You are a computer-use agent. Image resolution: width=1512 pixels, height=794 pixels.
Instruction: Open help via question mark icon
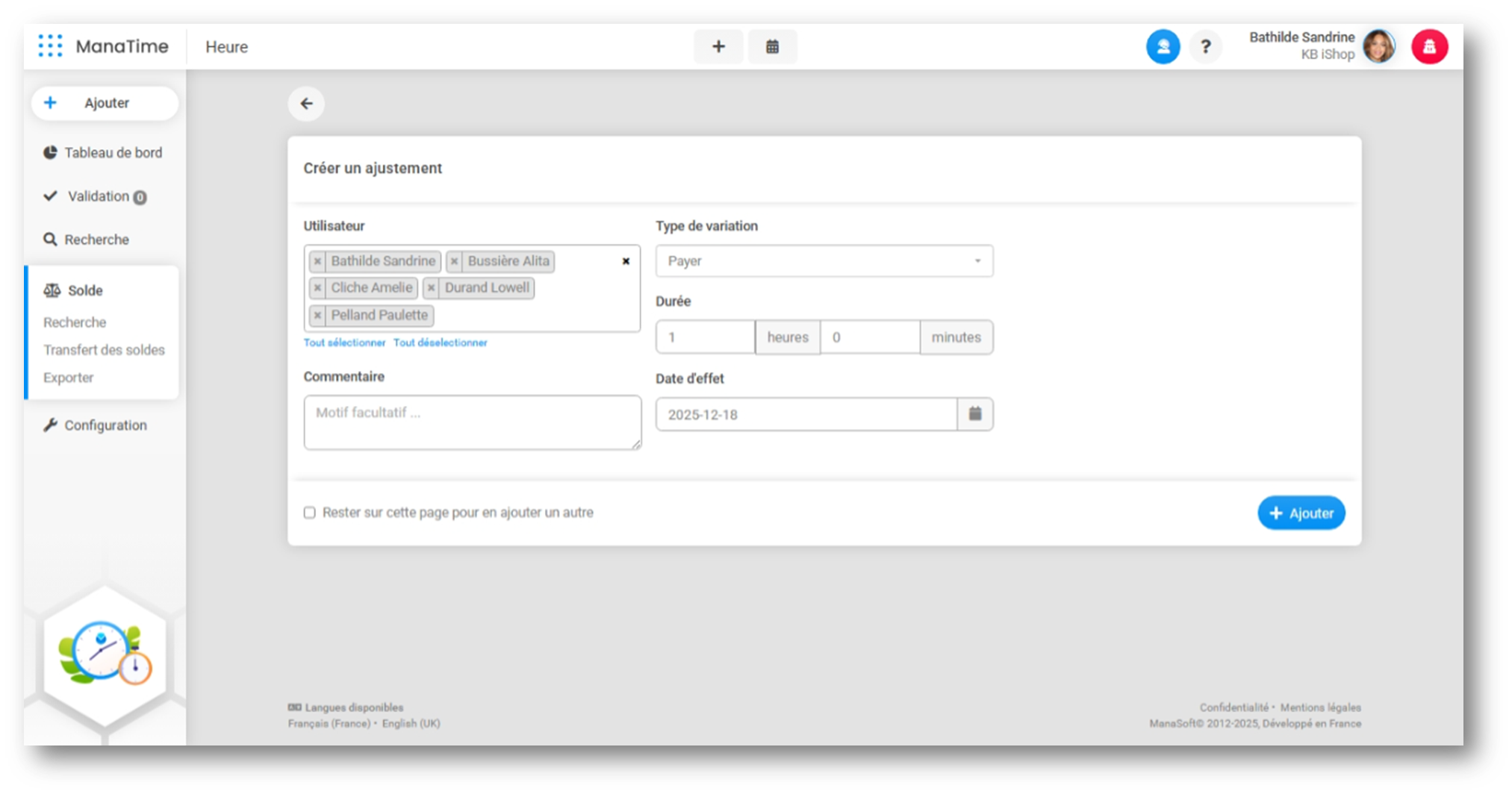[x=1205, y=47]
